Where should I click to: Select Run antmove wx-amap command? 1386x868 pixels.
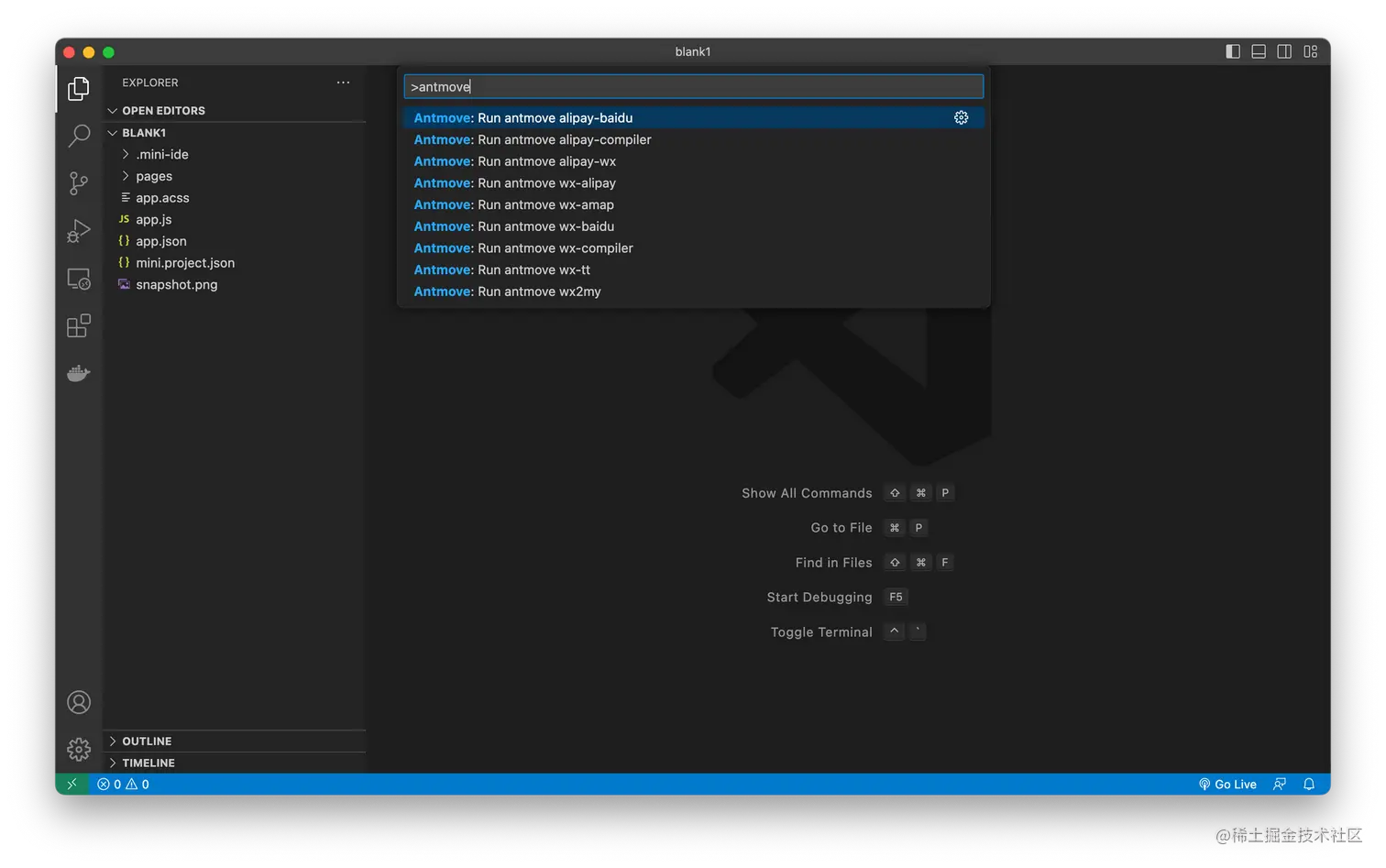pyautogui.click(x=694, y=204)
